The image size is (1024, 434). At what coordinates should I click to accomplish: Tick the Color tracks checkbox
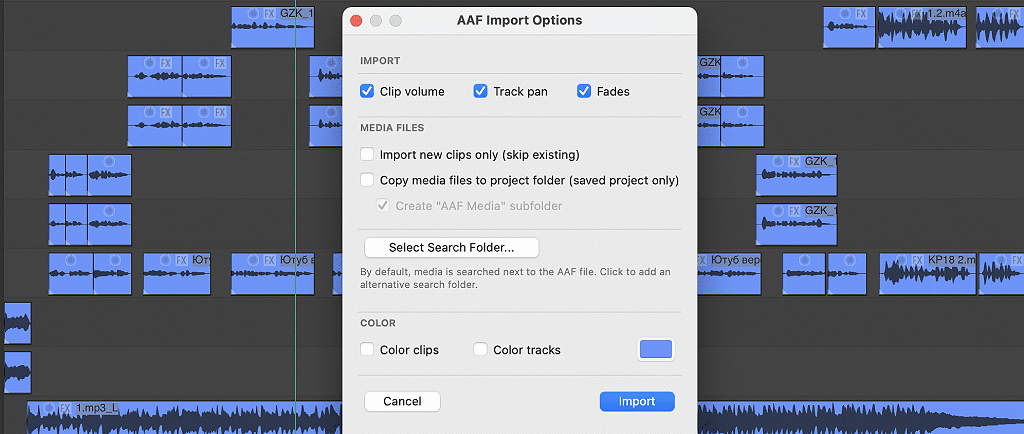[x=480, y=350]
